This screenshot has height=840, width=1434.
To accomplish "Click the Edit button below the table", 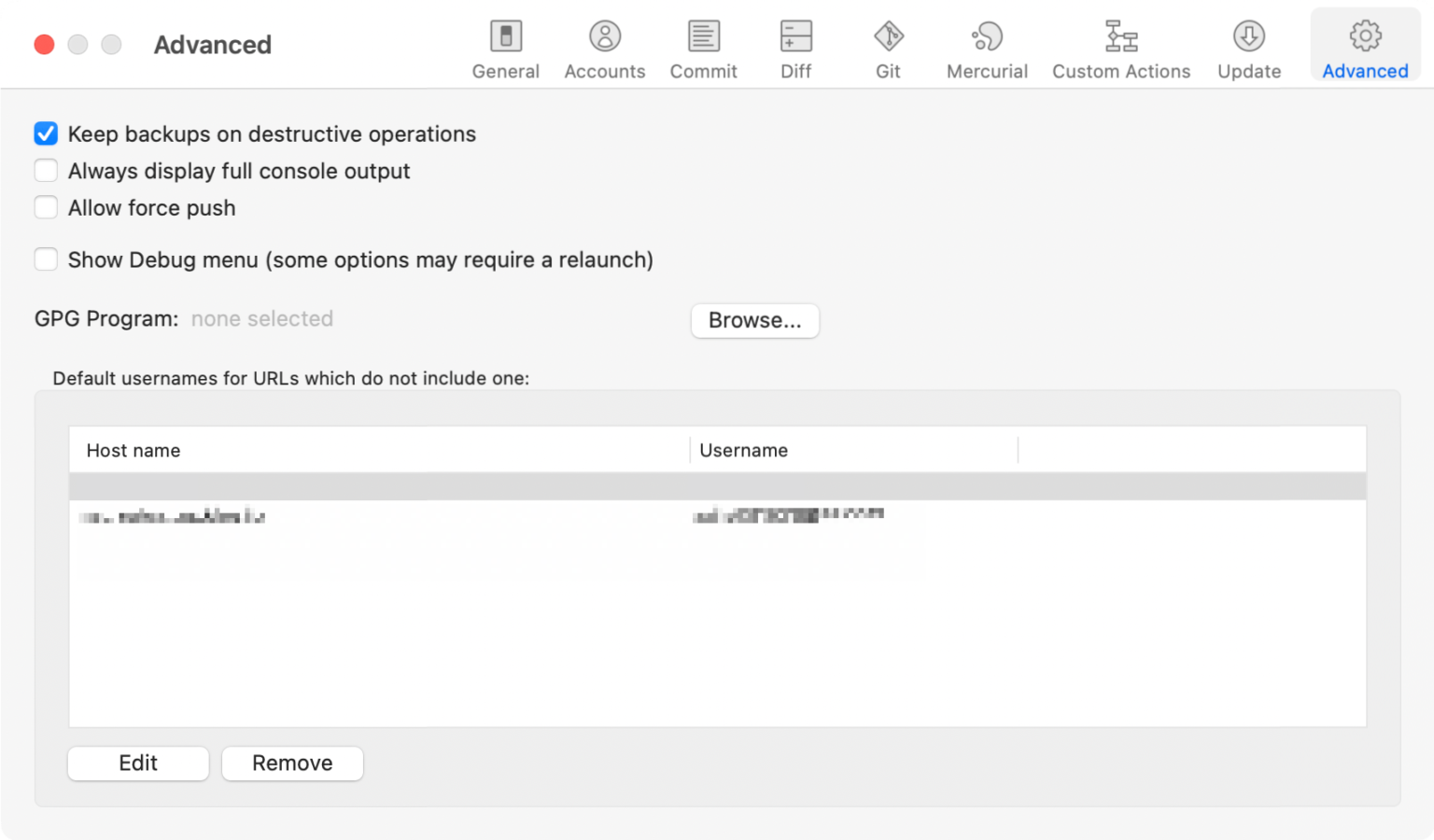I will 137,763.
